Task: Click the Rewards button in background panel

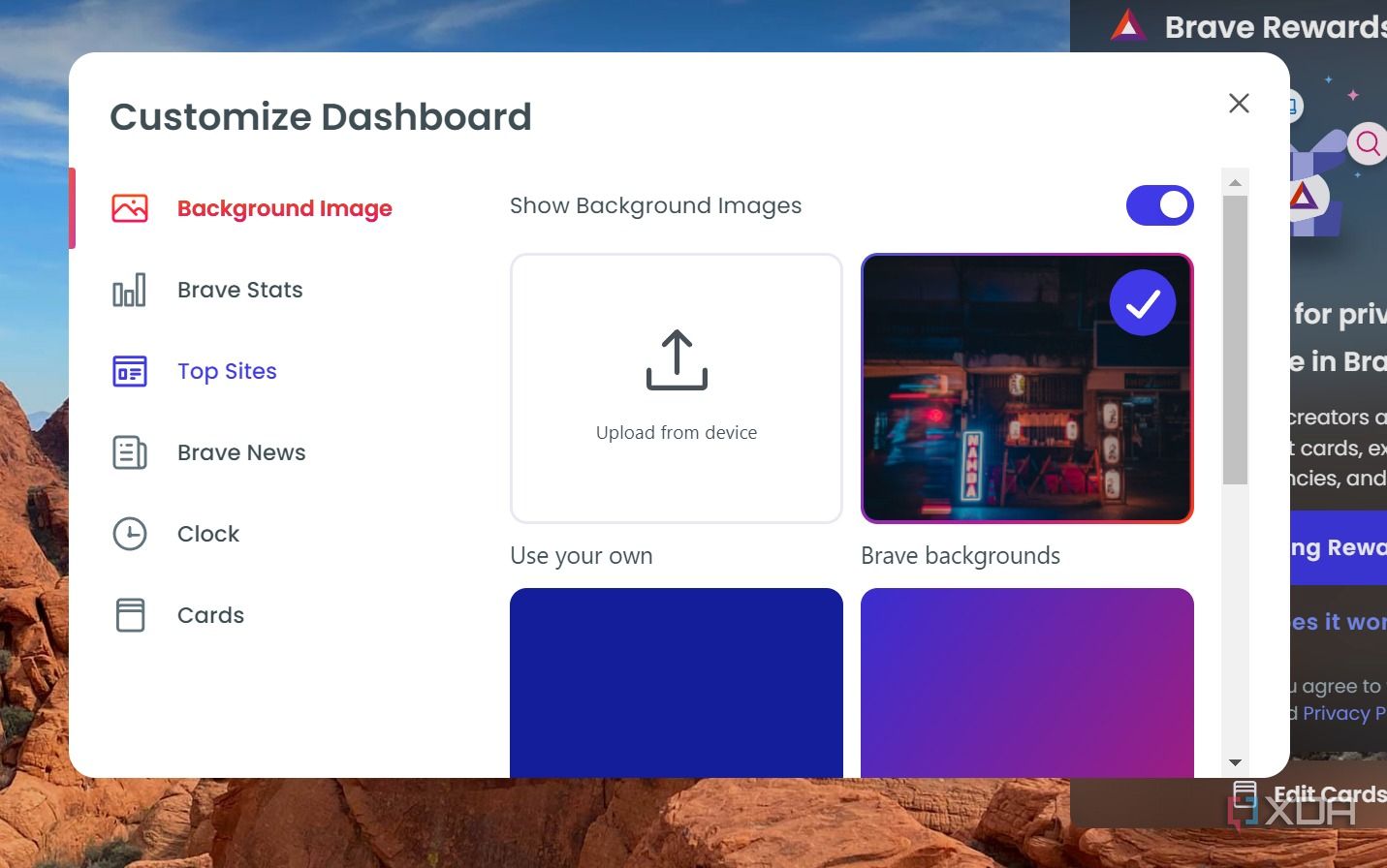Action: pyautogui.click(x=1338, y=548)
